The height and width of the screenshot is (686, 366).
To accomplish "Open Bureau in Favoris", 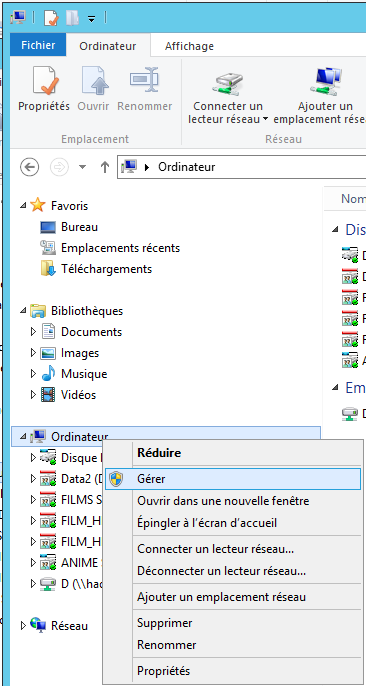I will coord(79,227).
